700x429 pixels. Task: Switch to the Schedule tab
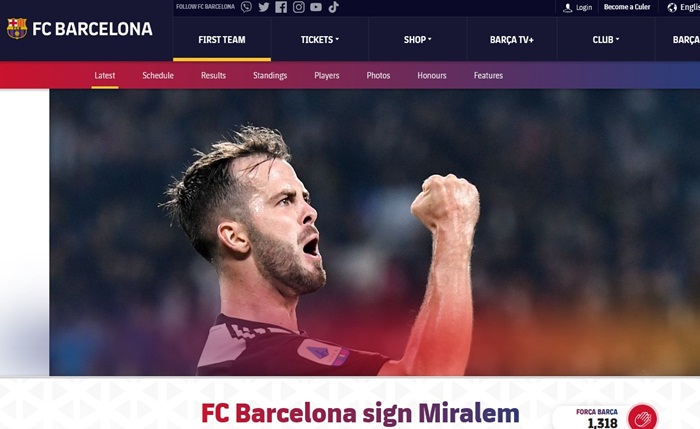coord(158,75)
